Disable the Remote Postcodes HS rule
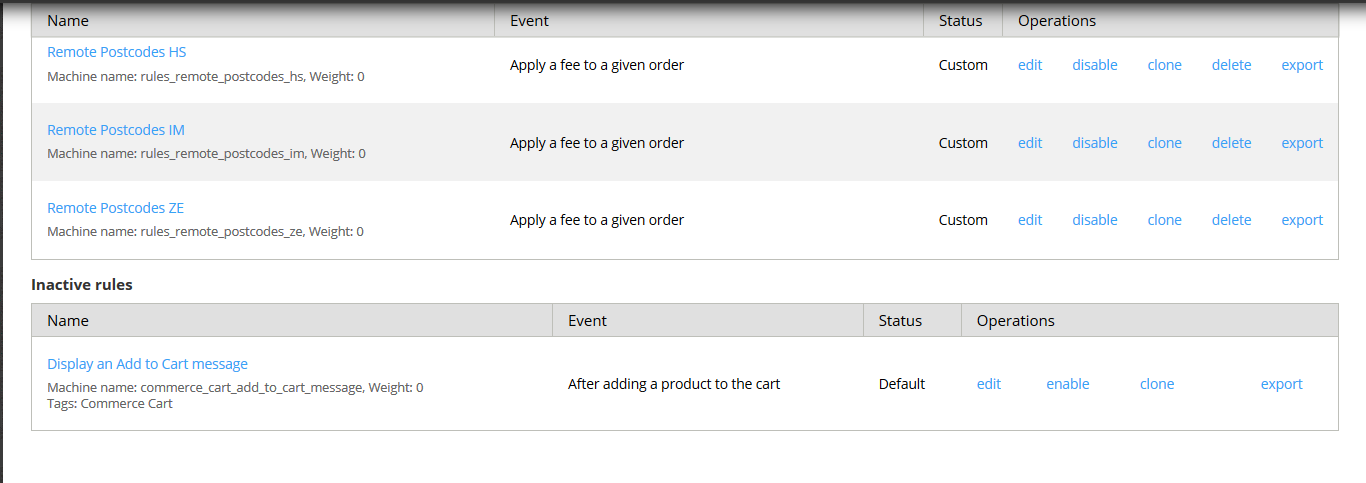Image resolution: width=1366 pixels, height=483 pixels. pyautogui.click(x=1095, y=65)
